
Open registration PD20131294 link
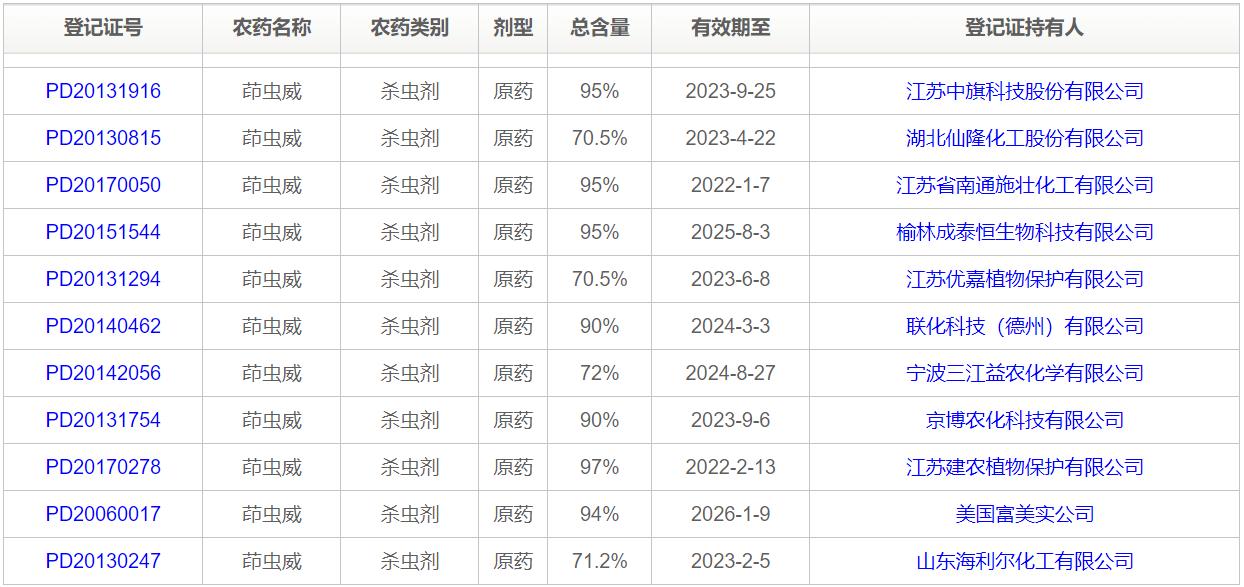click(103, 279)
